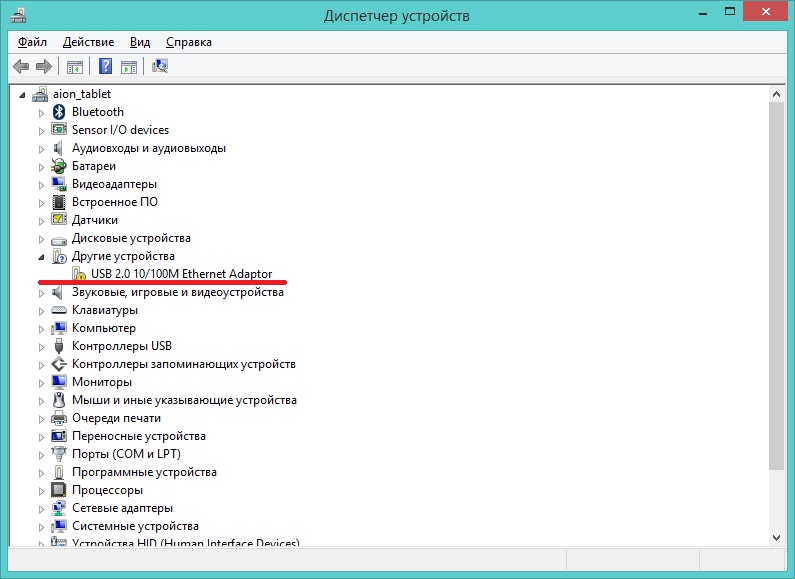
Task: Select the Устройства HID row
Action: (186, 542)
